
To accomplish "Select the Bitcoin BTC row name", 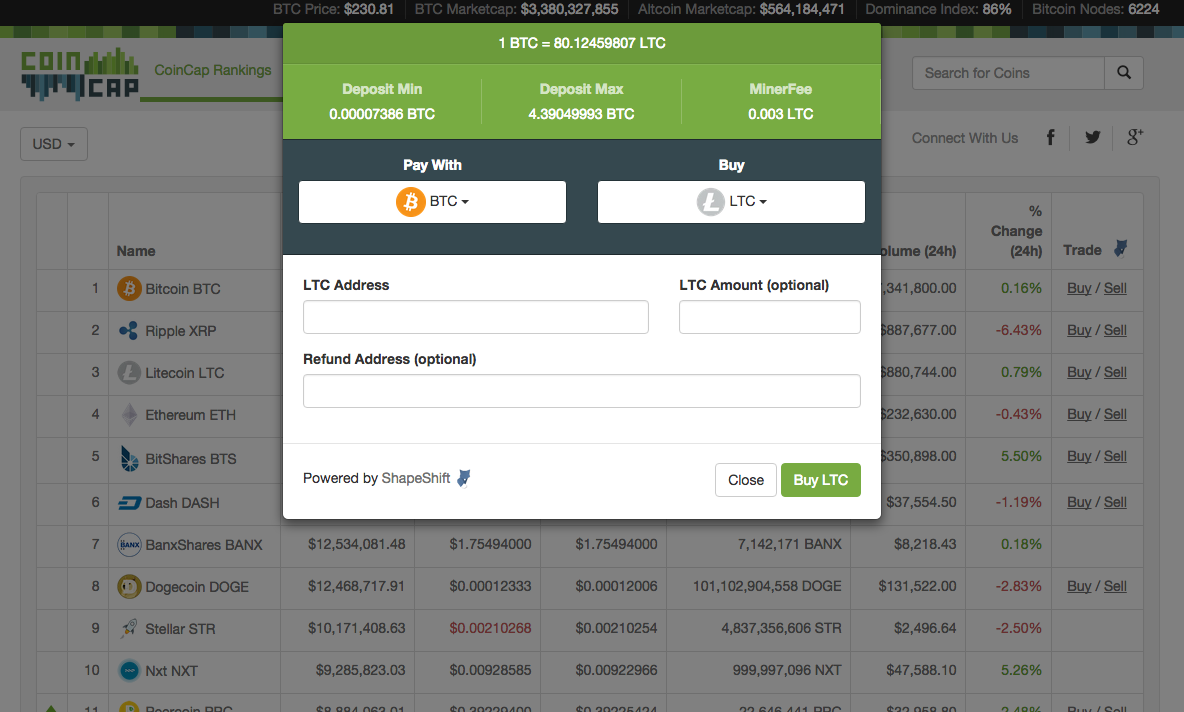I will 183,289.
